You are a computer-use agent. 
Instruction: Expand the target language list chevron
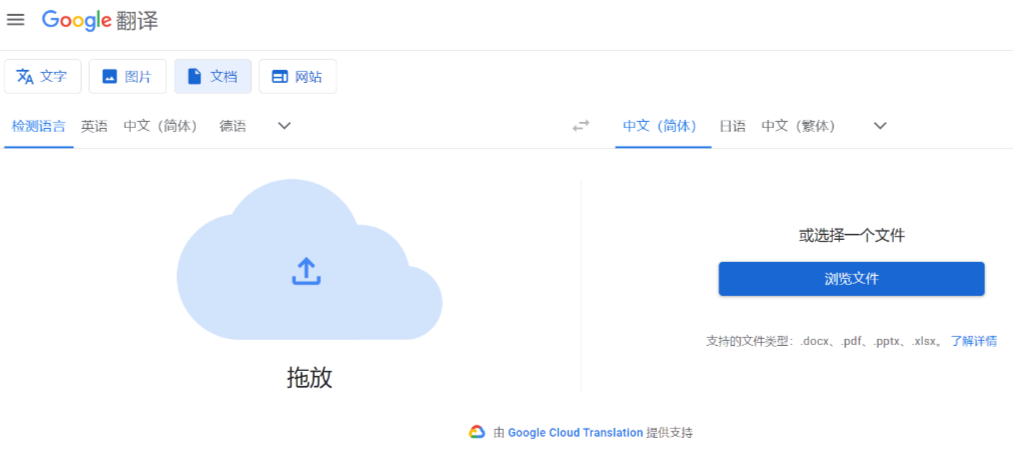880,126
